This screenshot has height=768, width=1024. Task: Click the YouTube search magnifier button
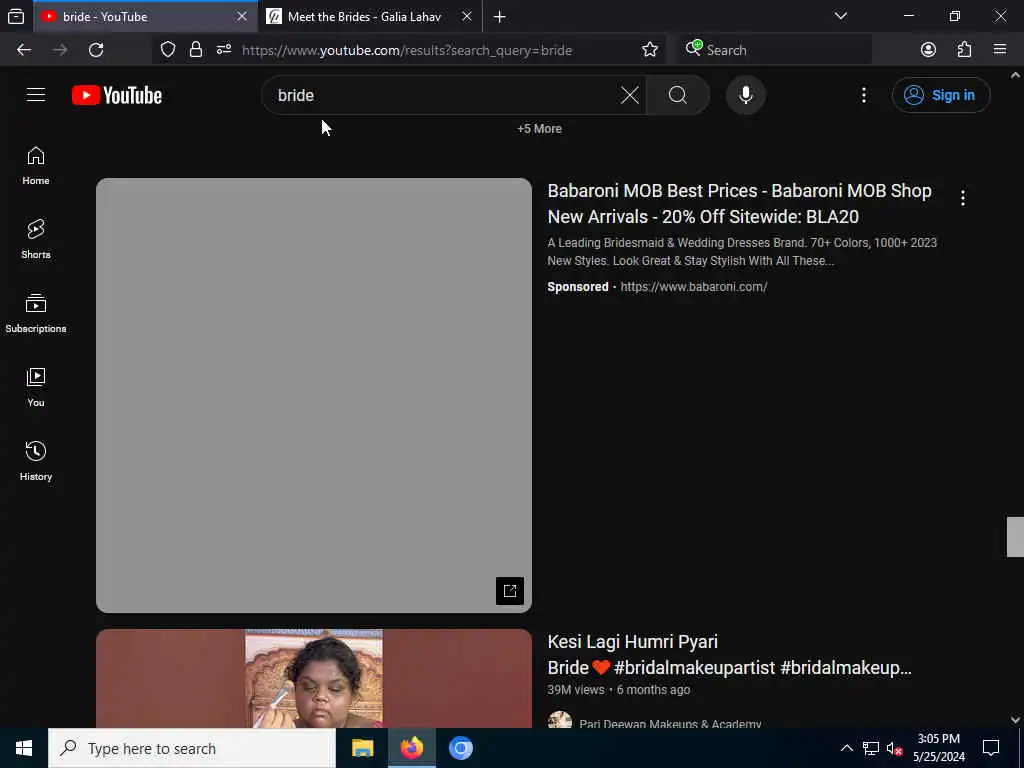677,95
